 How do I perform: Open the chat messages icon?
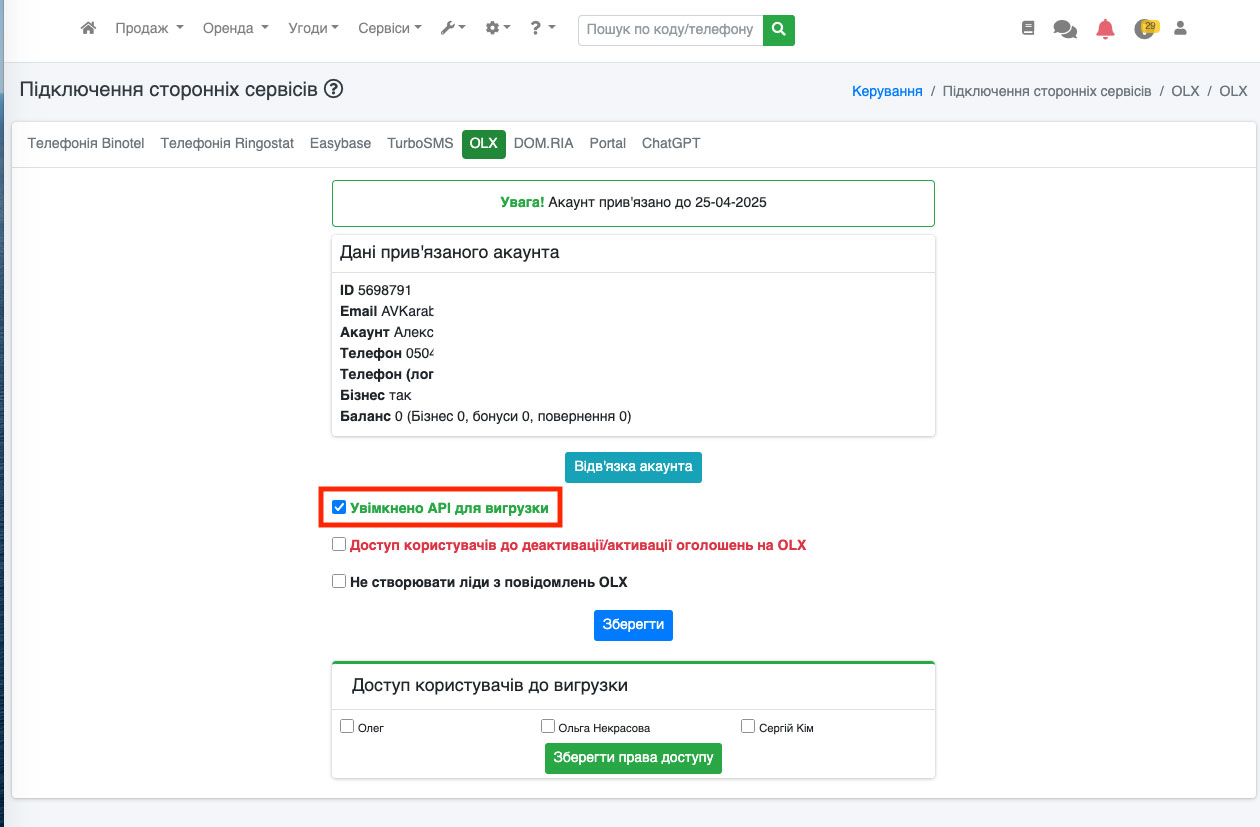click(1065, 30)
